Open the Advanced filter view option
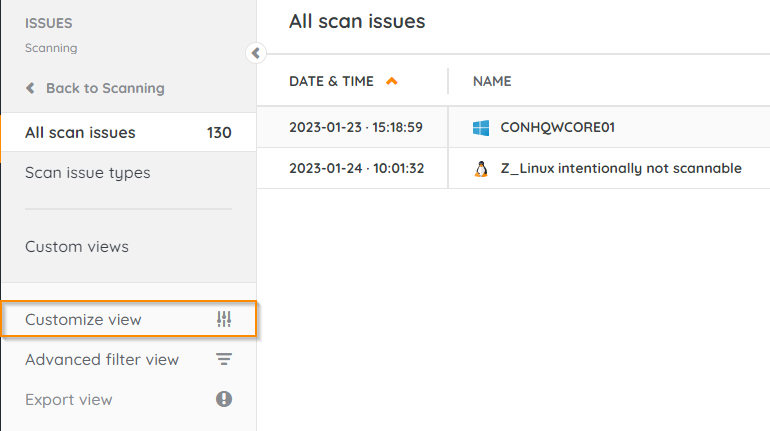The height and width of the screenshot is (431, 770). [x=101, y=360]
